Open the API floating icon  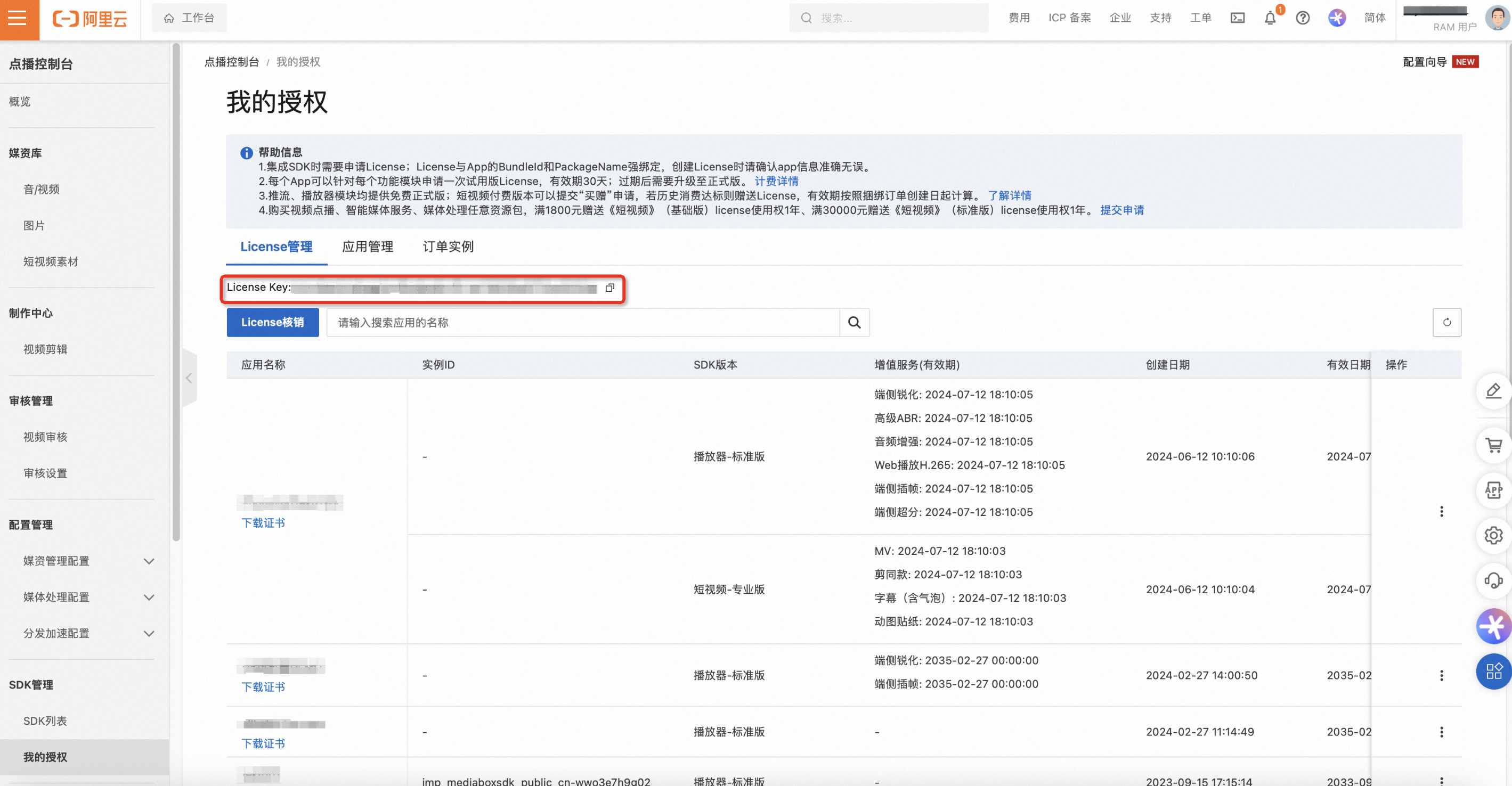point(1494,490)
